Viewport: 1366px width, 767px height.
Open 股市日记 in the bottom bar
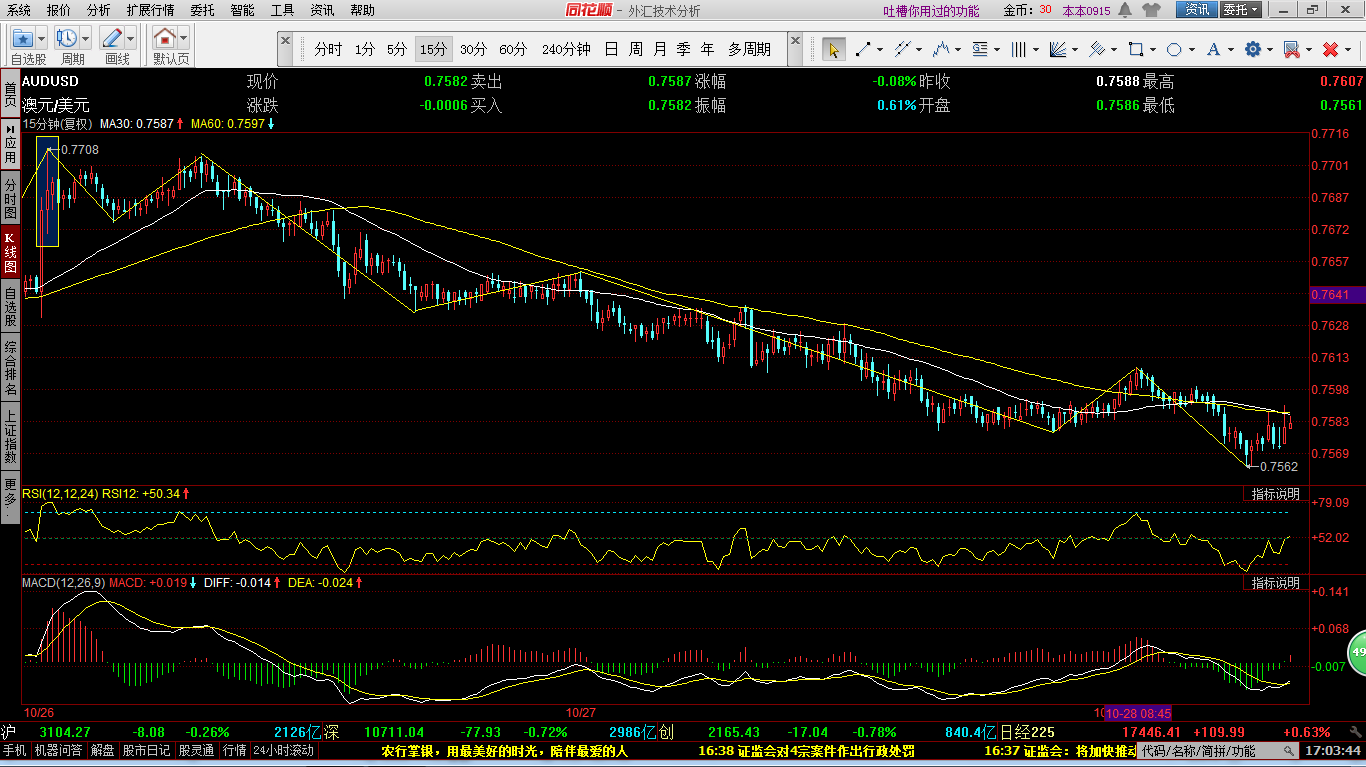(147, 750)
